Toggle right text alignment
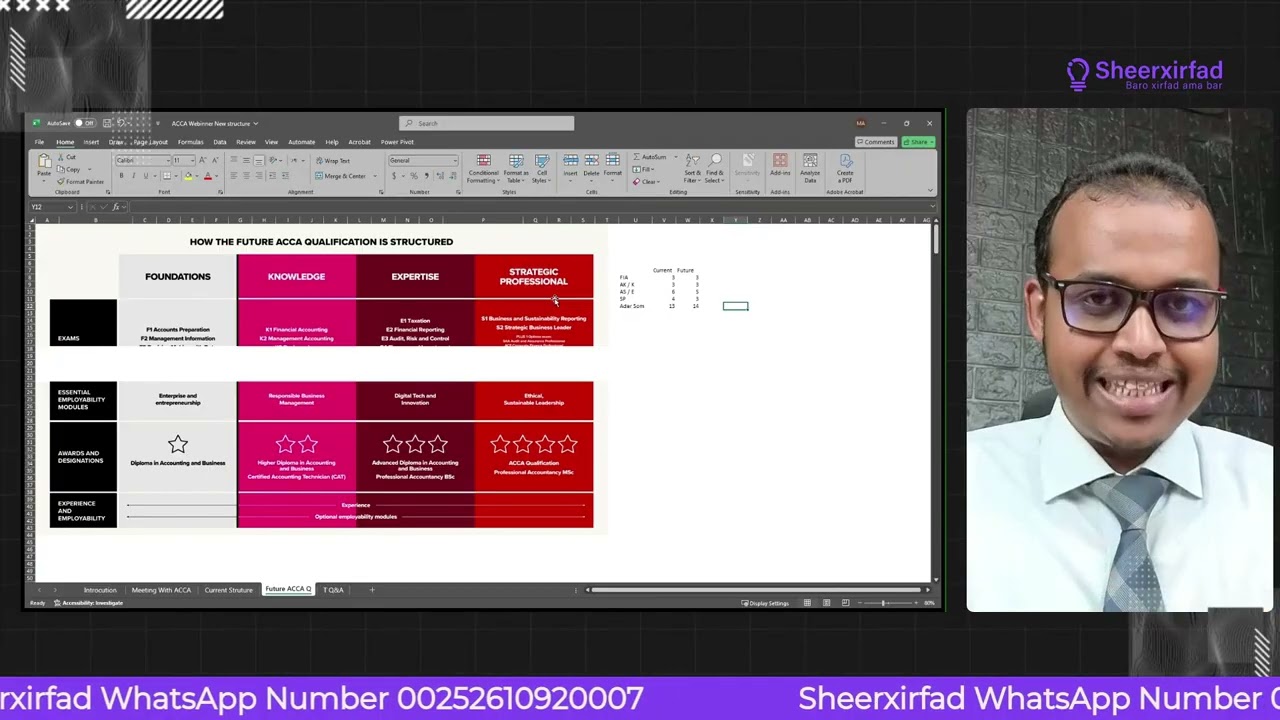The height and width of the screenshot is (720, 1280). pyautogui.click(x=258, y=177)
